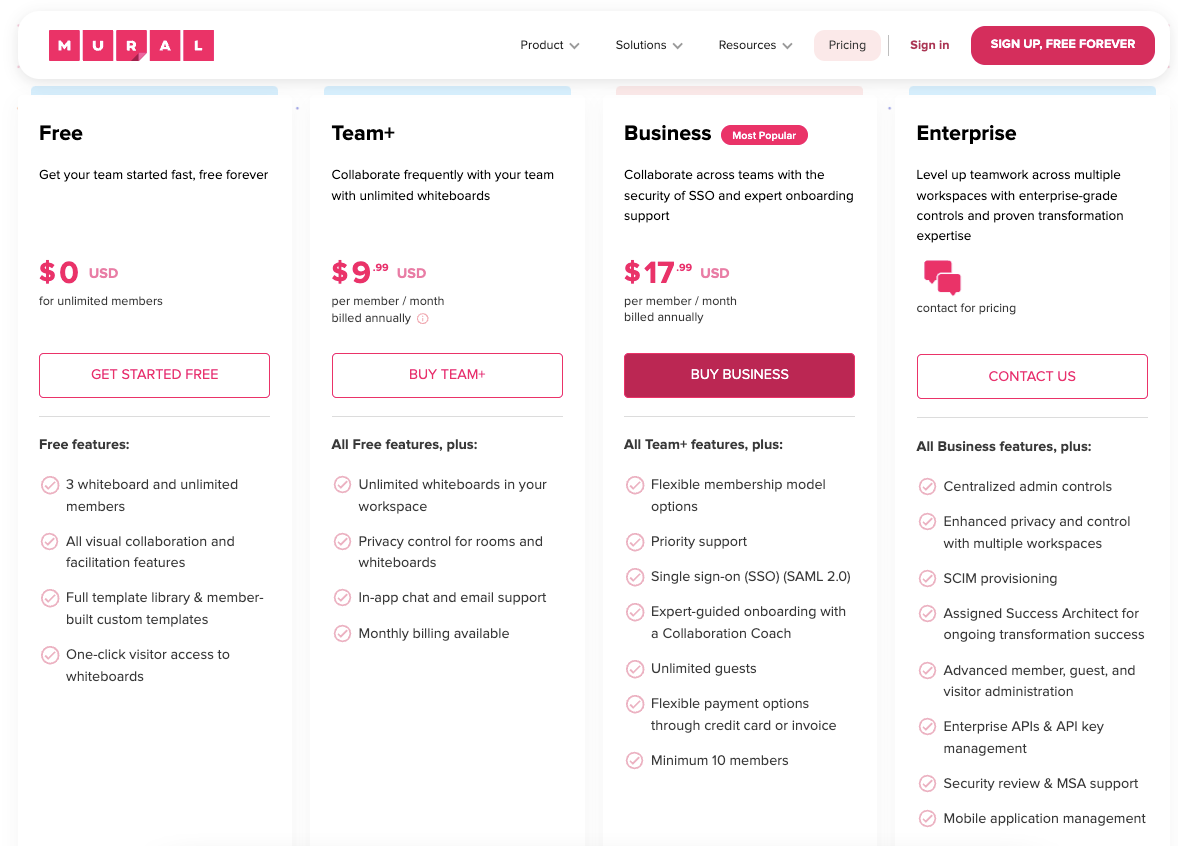The height and width of the screenshot is (846, 1178).
Task: Click check icon beside Priority support
Action: tap(634, 542)
